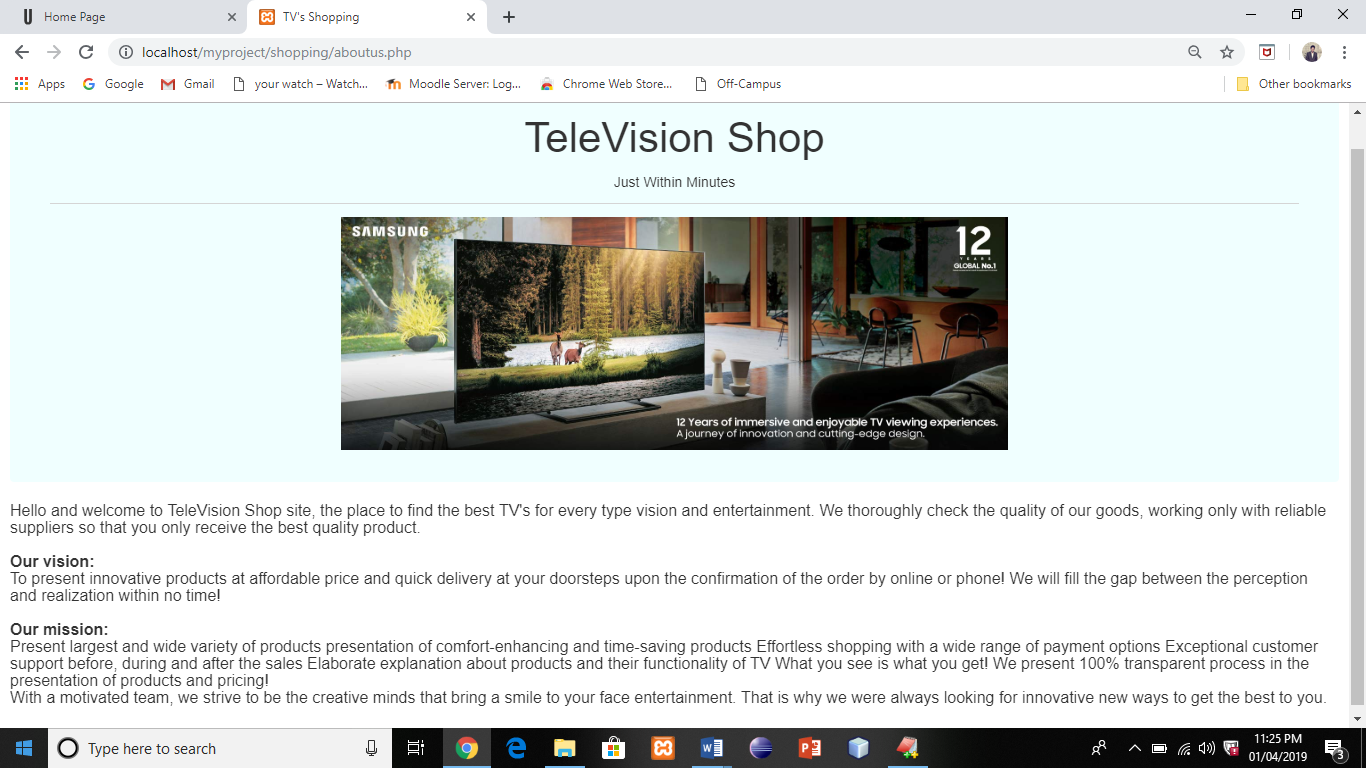Viewport: 1366px width, 768px height.
Task: Switch to the Home Page tab
Action: click(x=126, y=17)
